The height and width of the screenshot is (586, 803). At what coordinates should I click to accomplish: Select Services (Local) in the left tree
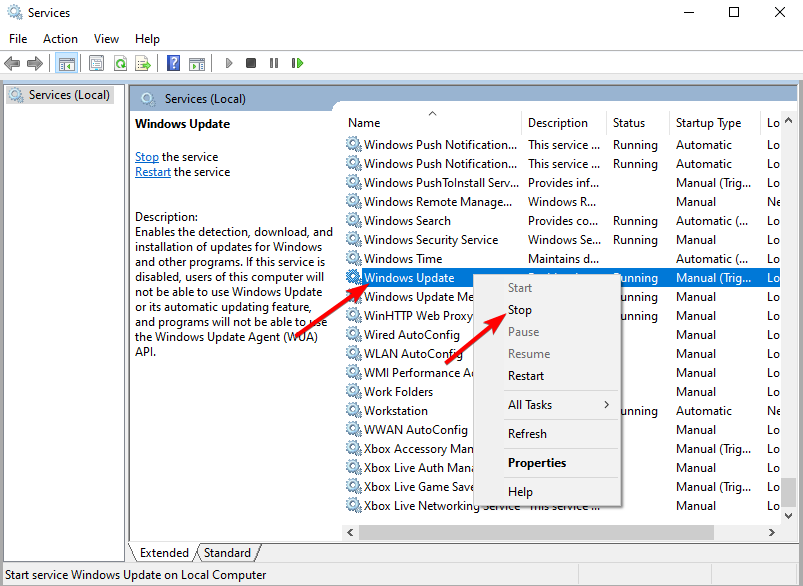[59, 95]
